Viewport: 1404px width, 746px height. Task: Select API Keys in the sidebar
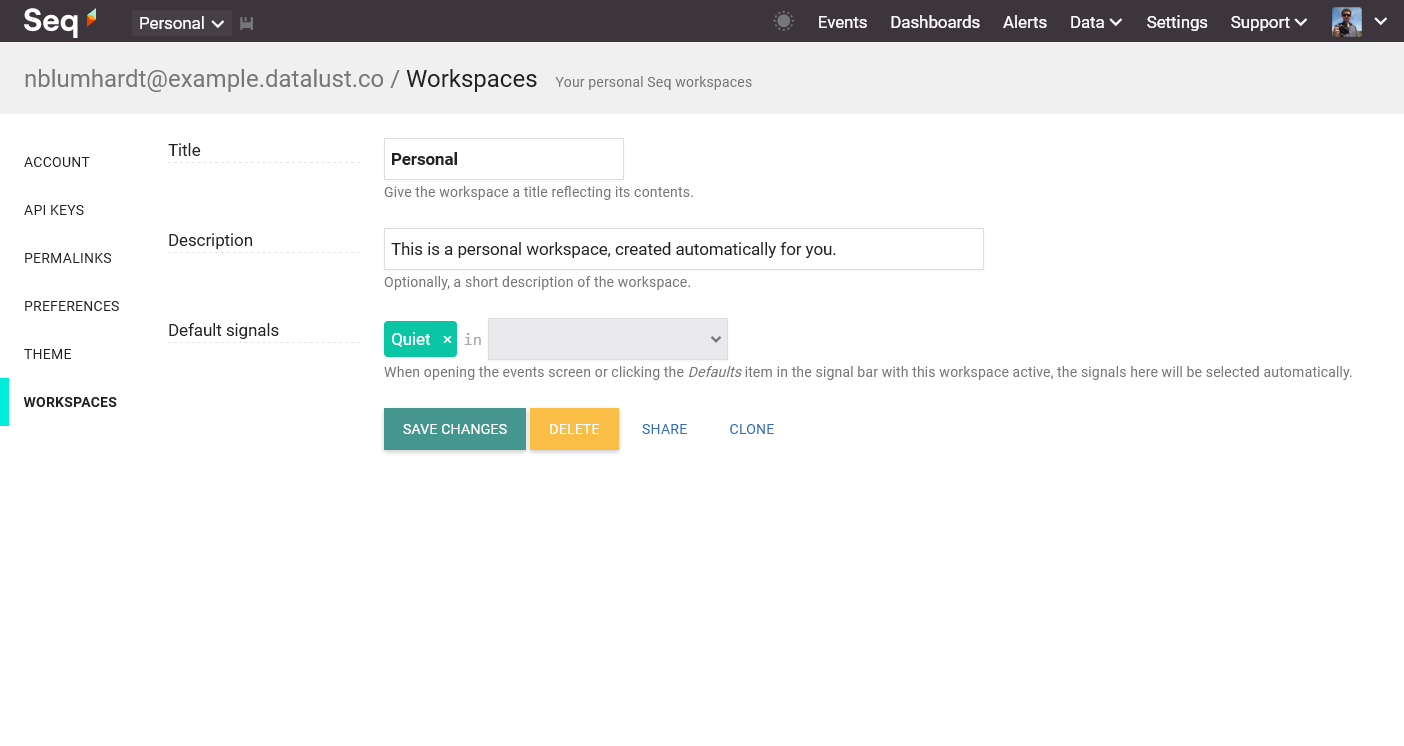pyautogui.click(x=54, y=210)
